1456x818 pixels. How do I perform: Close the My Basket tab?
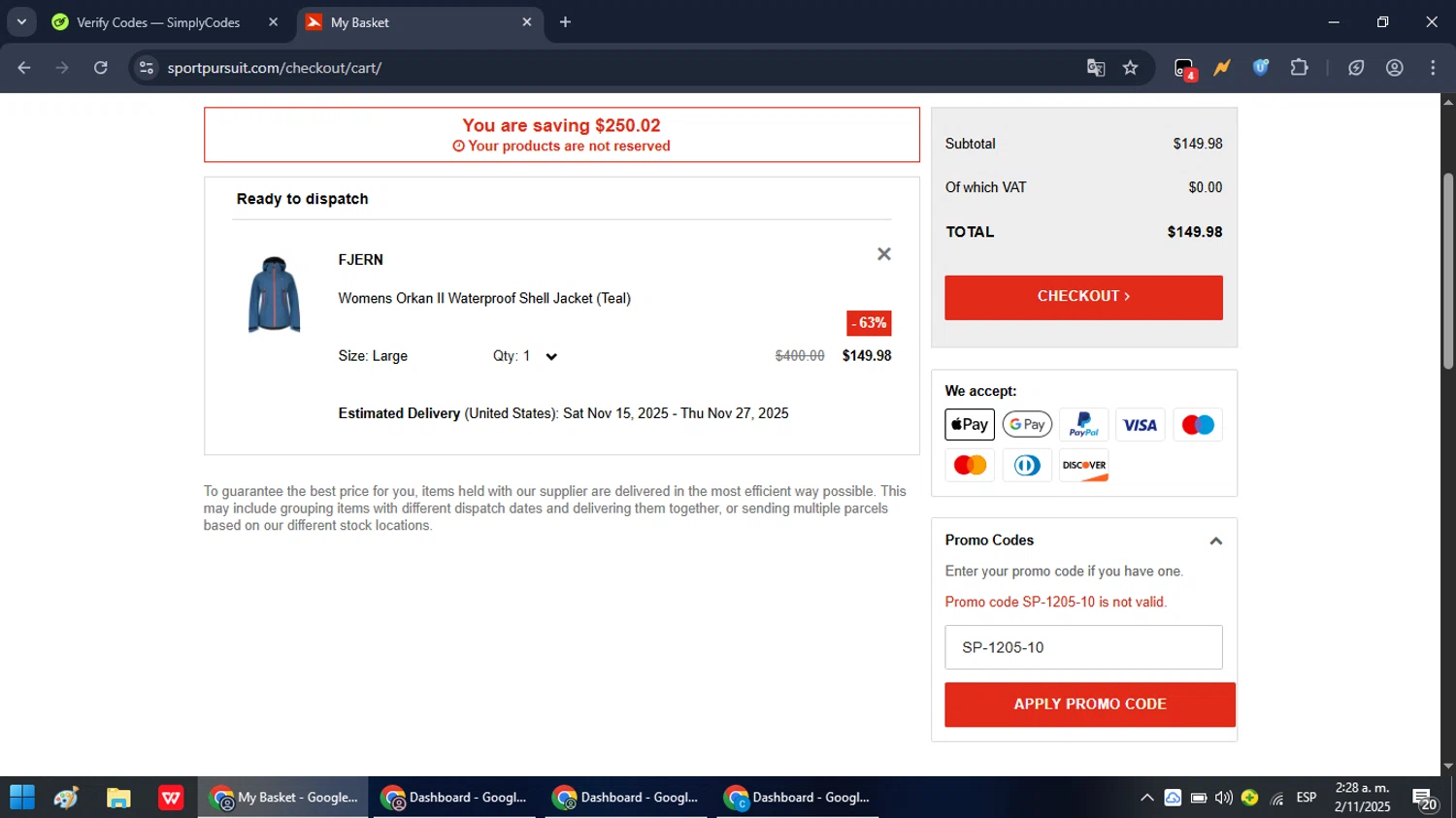(527, 22)
